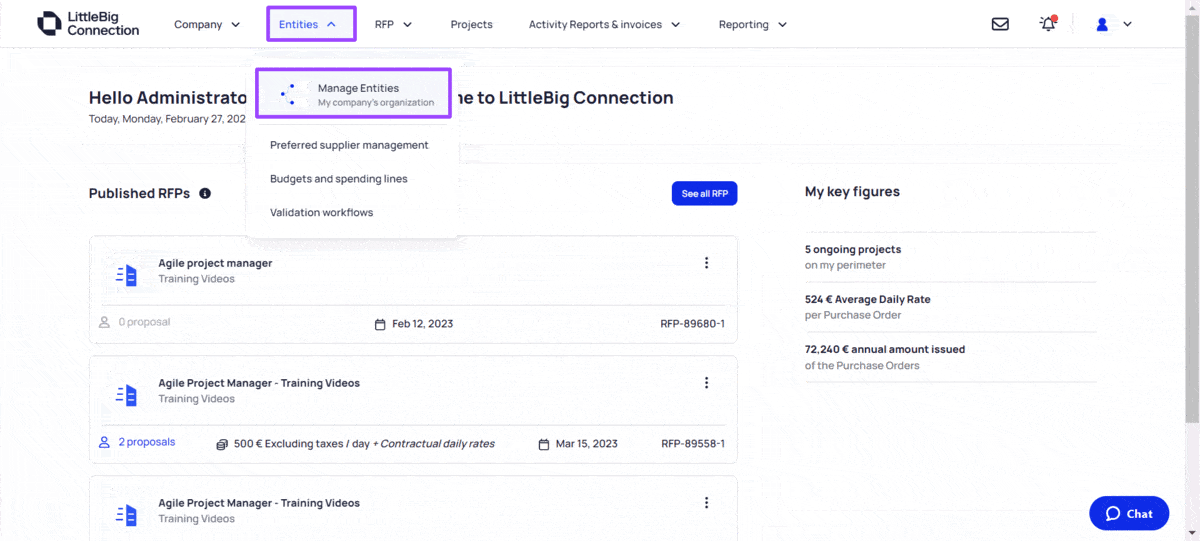Open the mail messages icon

click(x=1000, y=24)
